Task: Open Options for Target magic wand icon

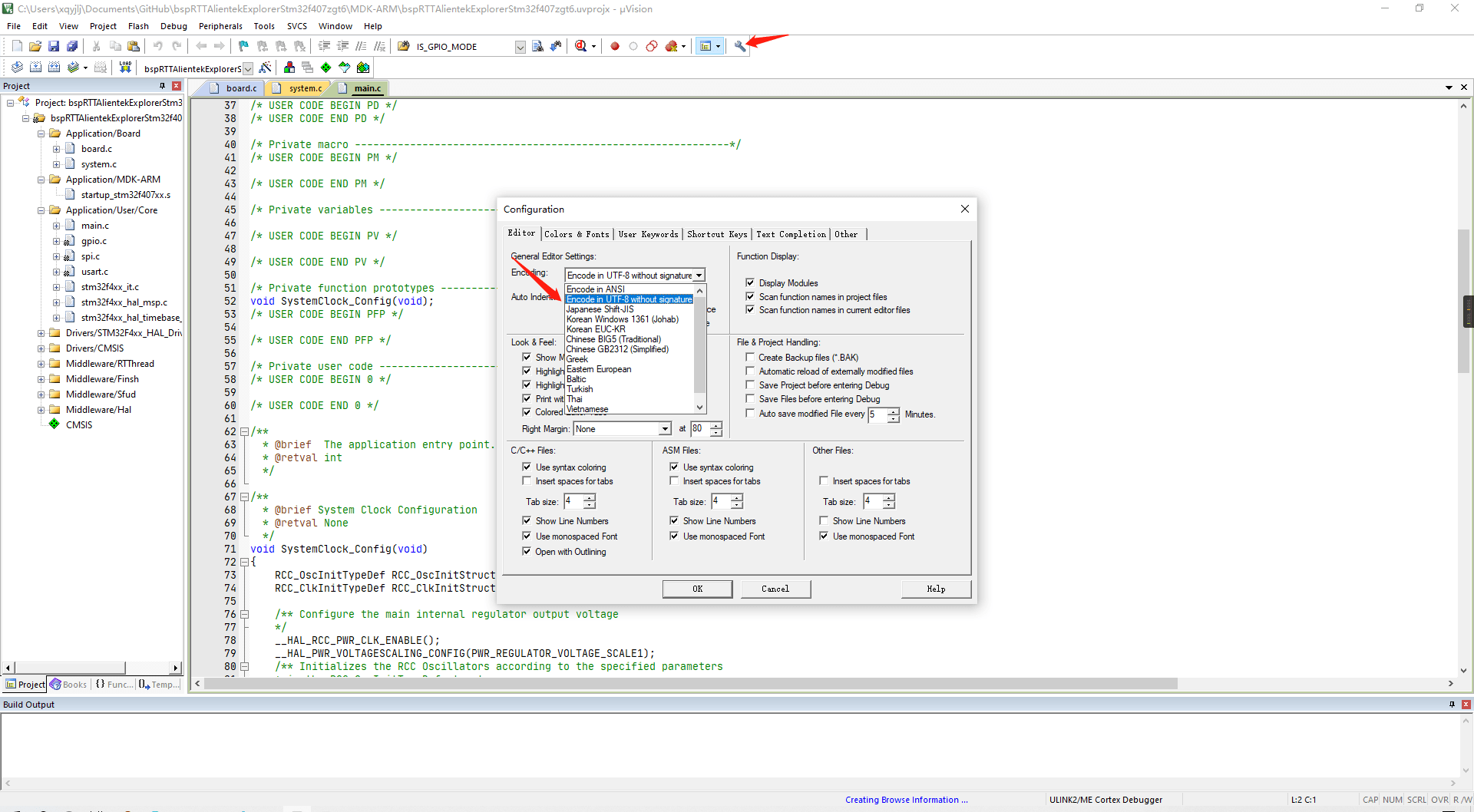Action: (x=265, y=68)
